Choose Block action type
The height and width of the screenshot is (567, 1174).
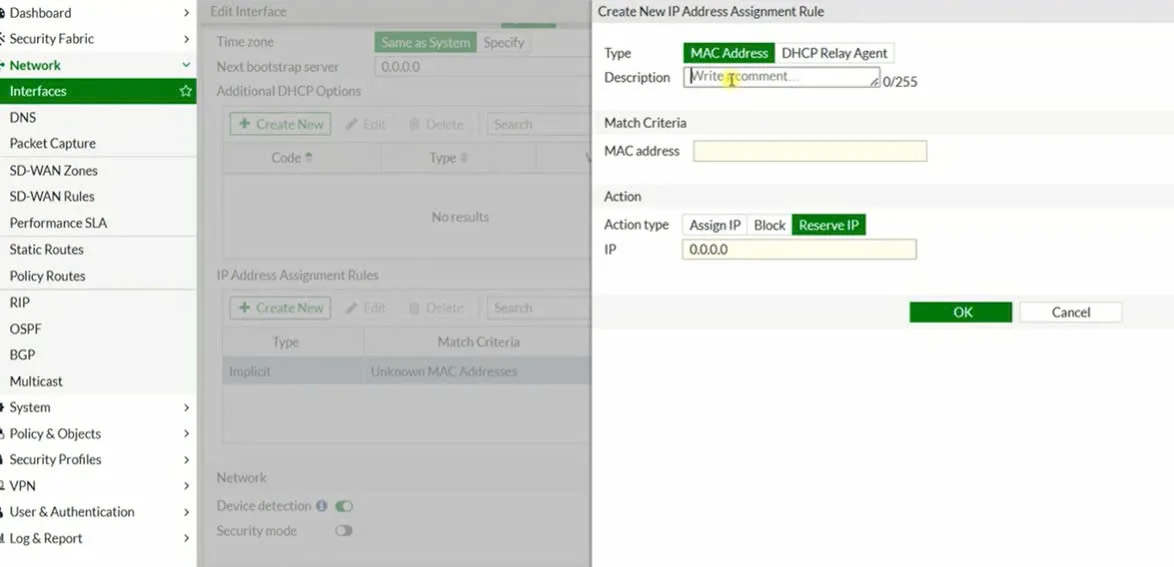pyautogui.click(x=770, y=225)
